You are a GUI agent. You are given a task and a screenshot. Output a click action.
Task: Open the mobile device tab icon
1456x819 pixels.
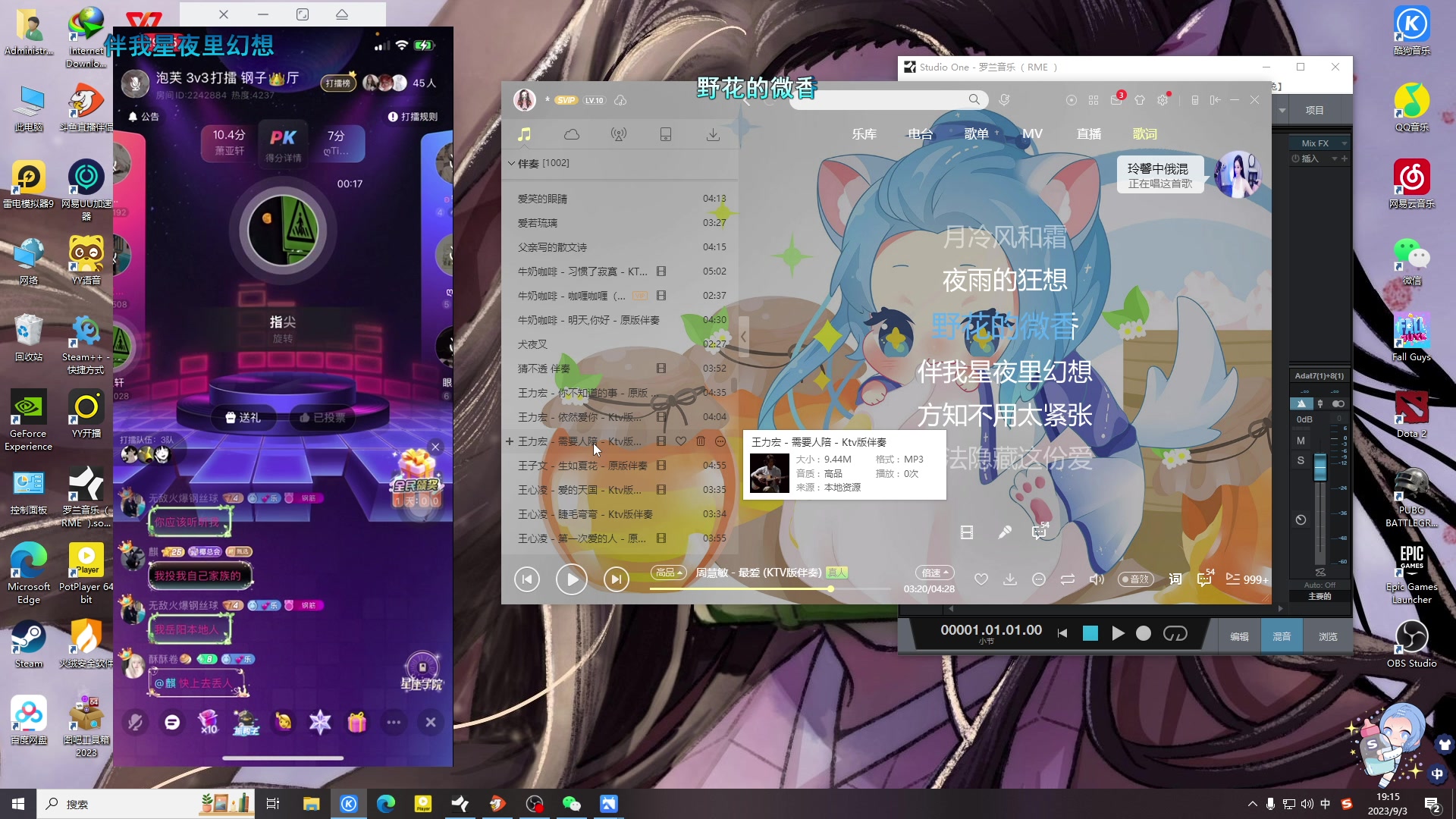click(666, 134)
